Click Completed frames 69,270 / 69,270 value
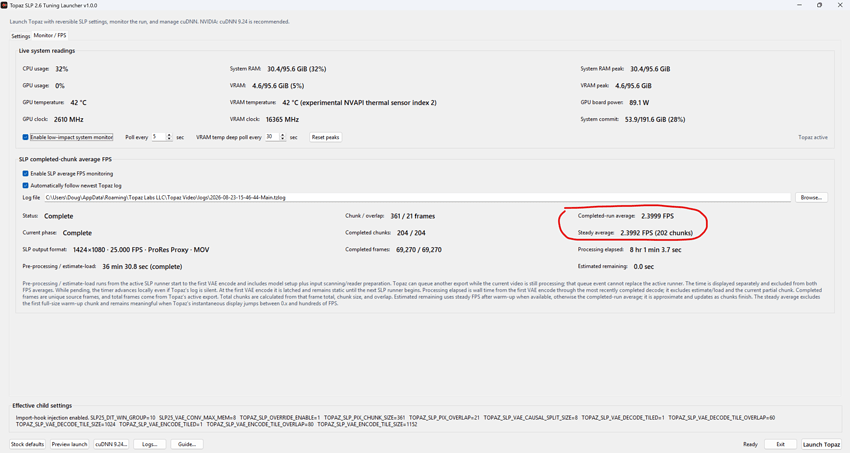Image resolution: width=850 pixels, height=453 pixels. click(x=419, y=250)
